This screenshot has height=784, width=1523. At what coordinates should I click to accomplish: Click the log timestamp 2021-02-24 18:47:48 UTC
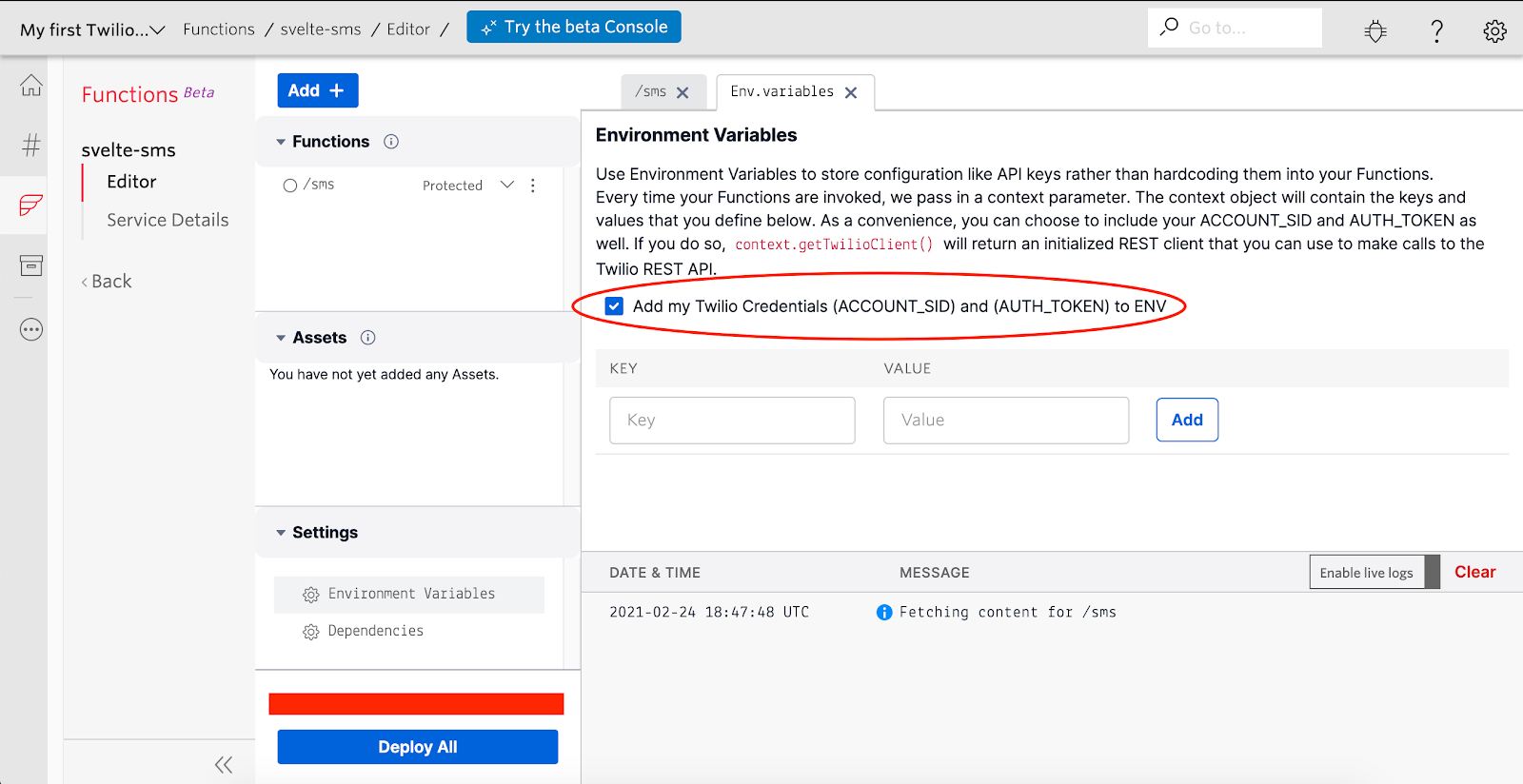[709, 613]
